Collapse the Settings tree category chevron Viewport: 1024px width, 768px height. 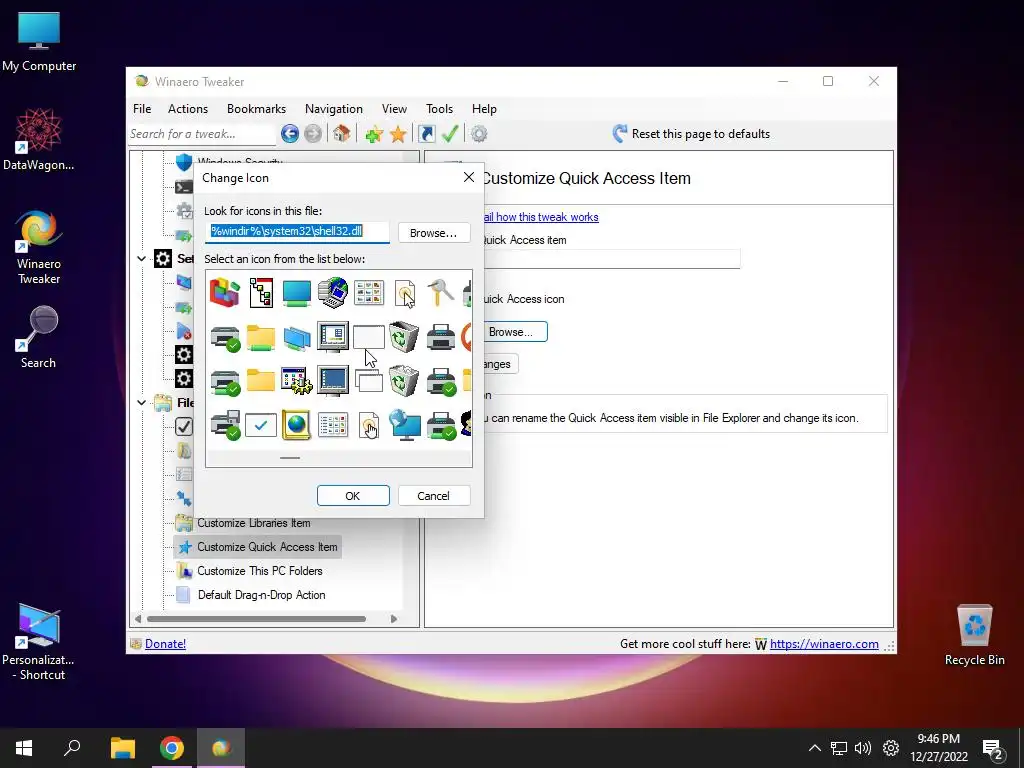pyautogui.click(x=141, y=259)
